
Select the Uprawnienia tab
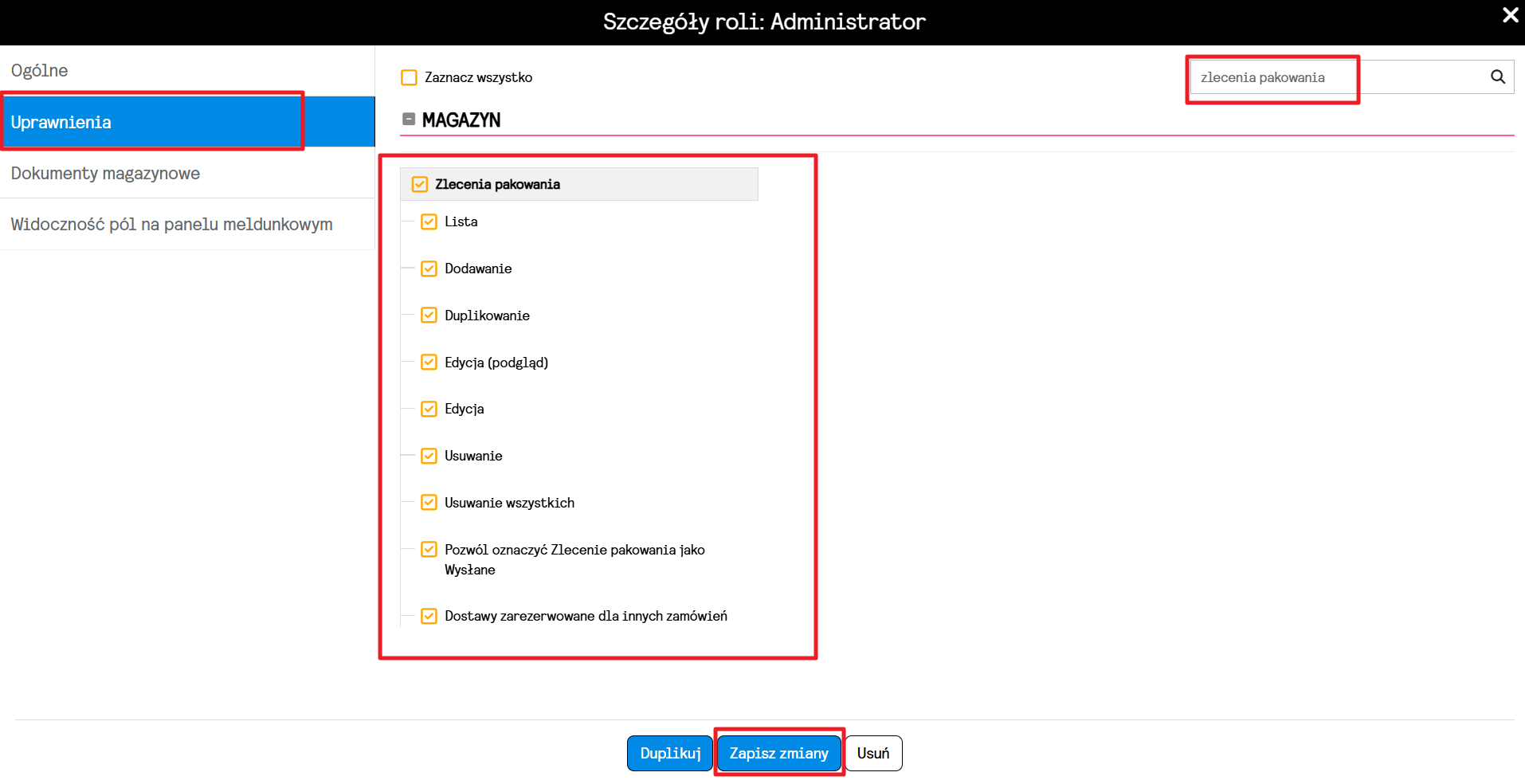tap(187, 122)
